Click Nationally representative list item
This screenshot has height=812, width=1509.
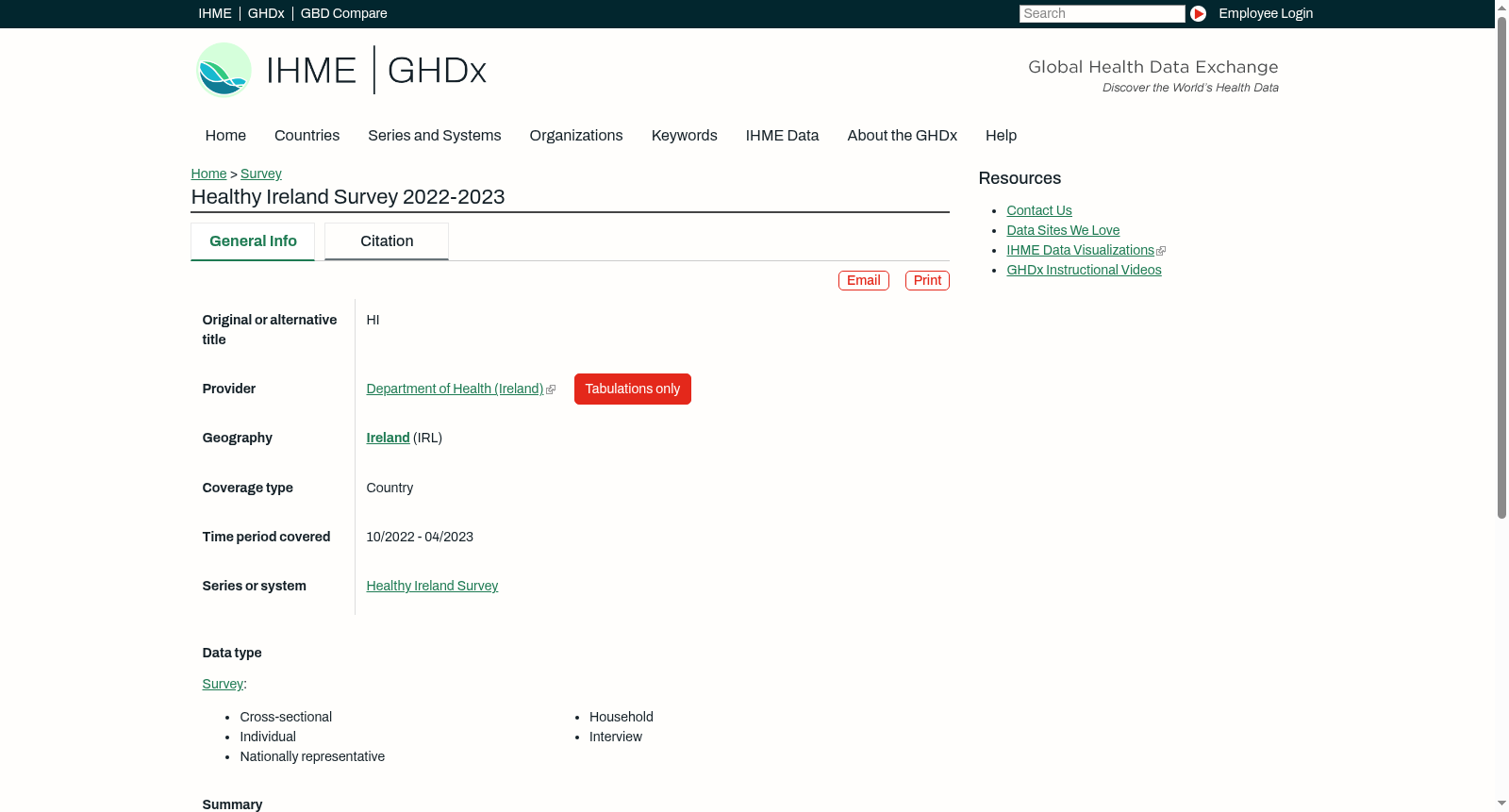[x=312, y=756]
